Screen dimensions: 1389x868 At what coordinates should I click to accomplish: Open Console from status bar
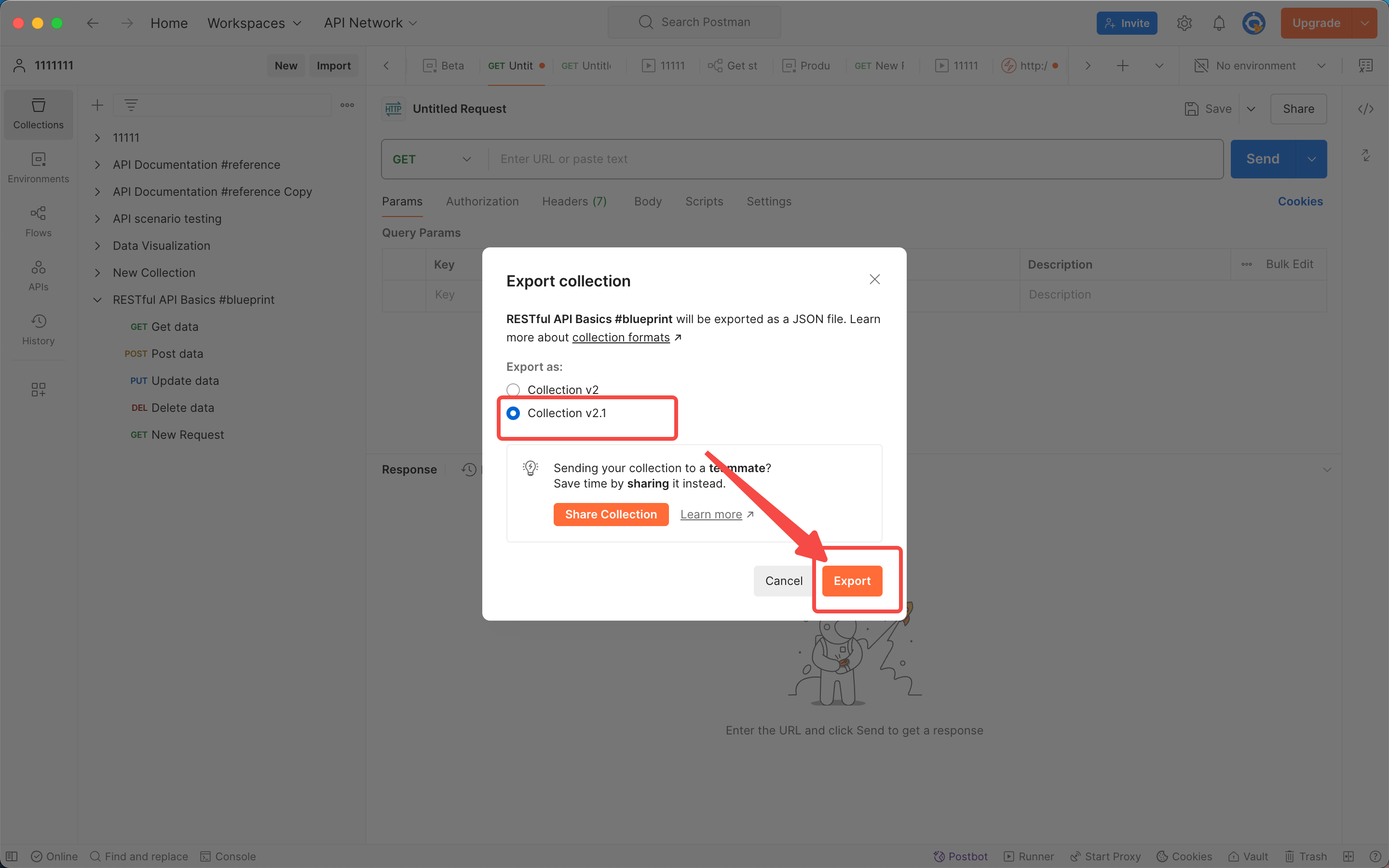coord(228,856)
